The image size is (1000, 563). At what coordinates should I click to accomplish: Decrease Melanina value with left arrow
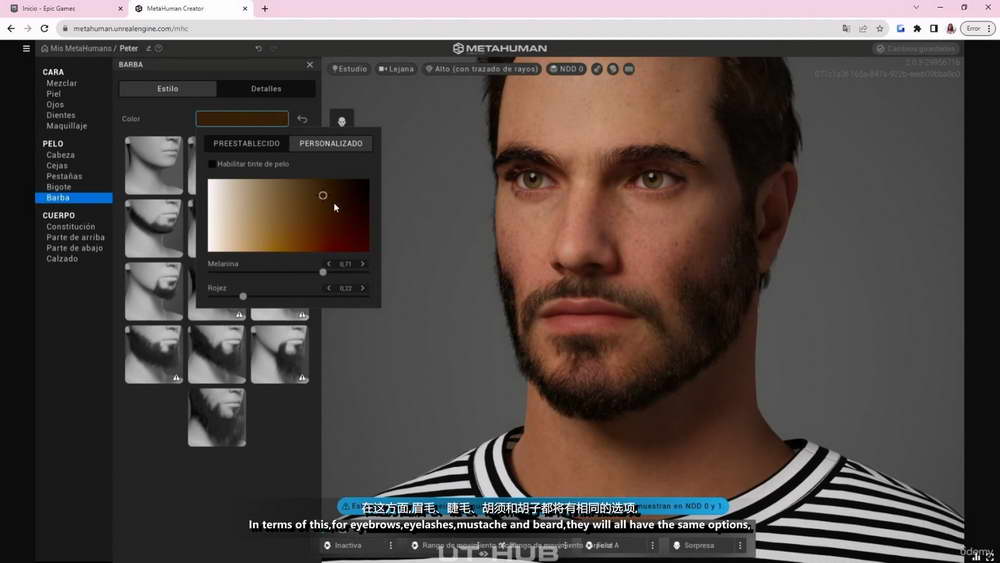tap(329, 264)
